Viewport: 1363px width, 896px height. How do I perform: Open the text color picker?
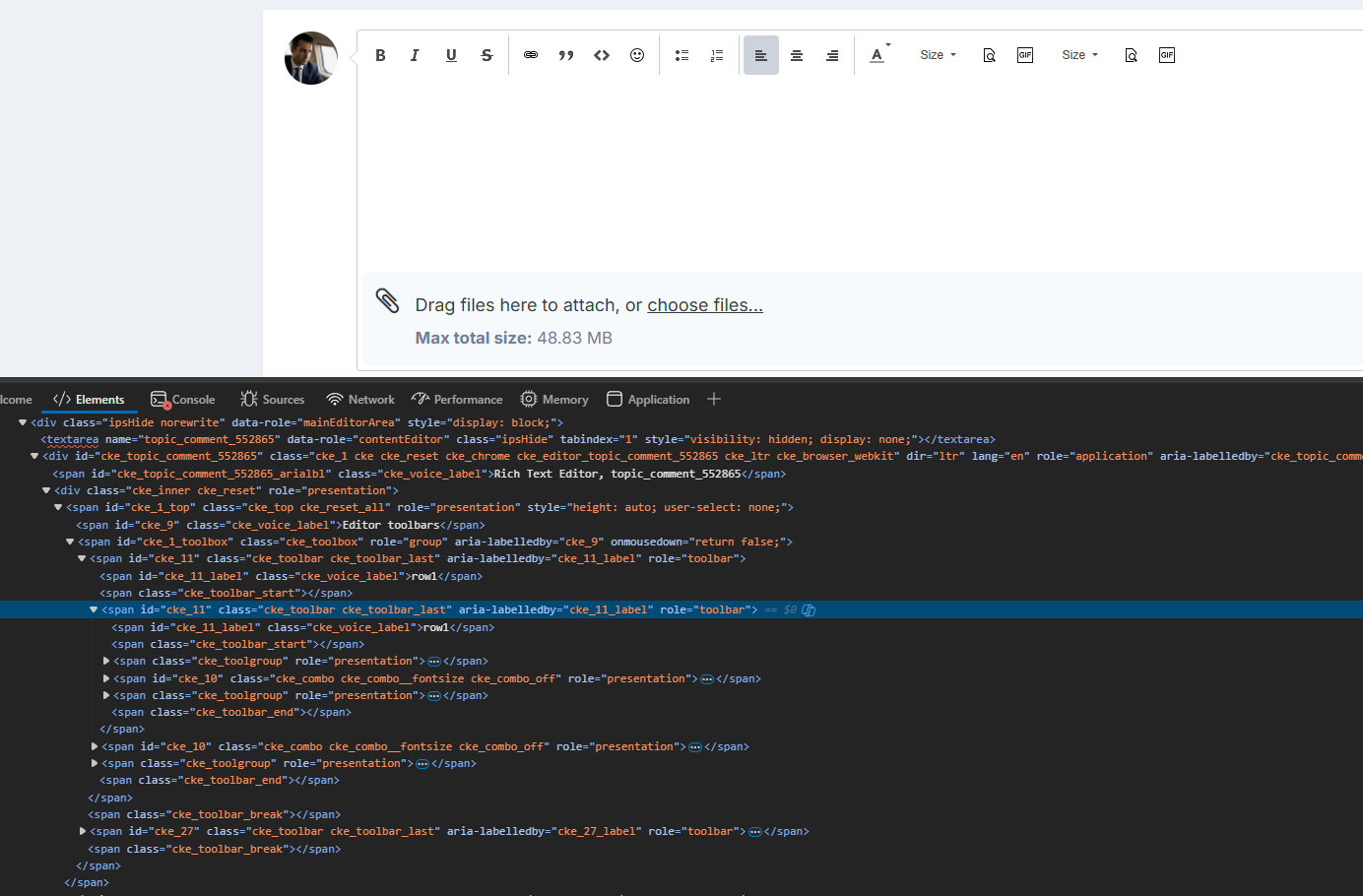(x=878, y=55)
